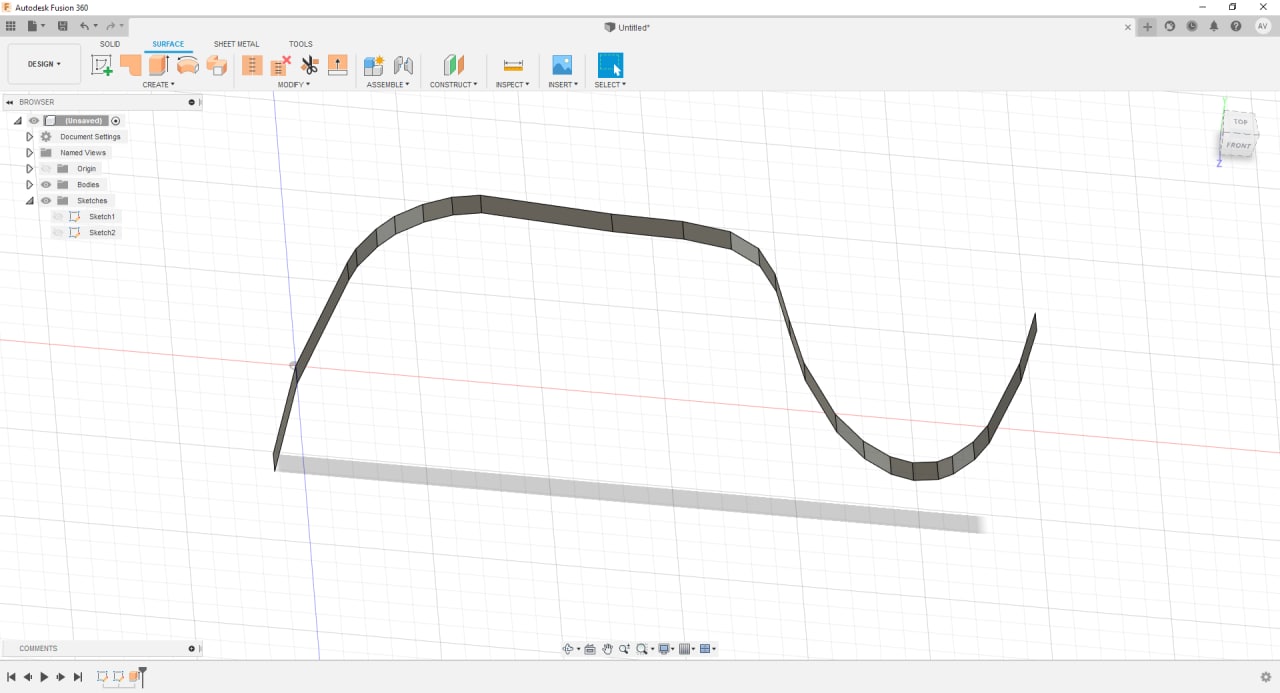Select Sketch2 in the browser tree
The image size is (1280, 693).
pos(102,233)
